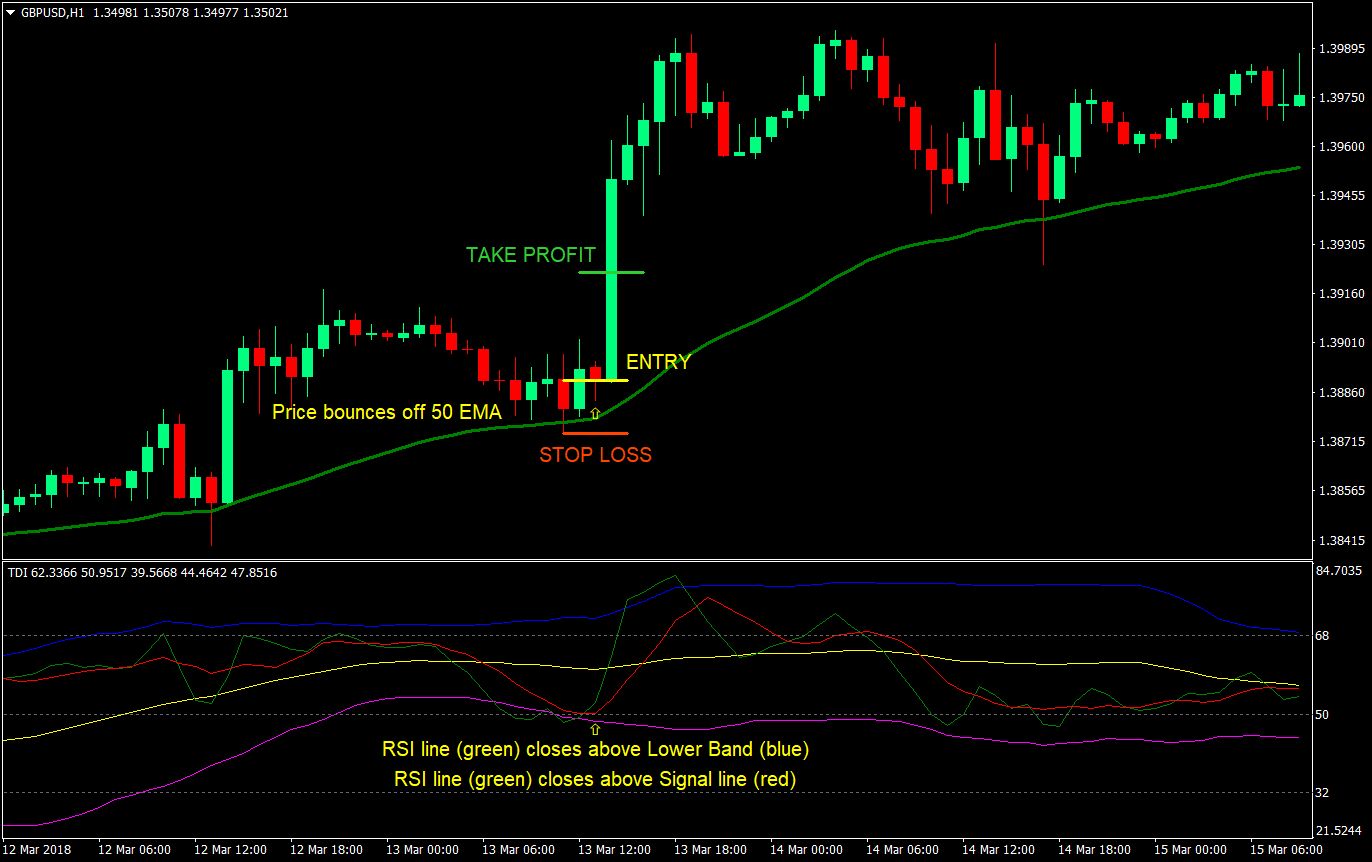Click the TAKE PROFIT text label

(530, 255)
